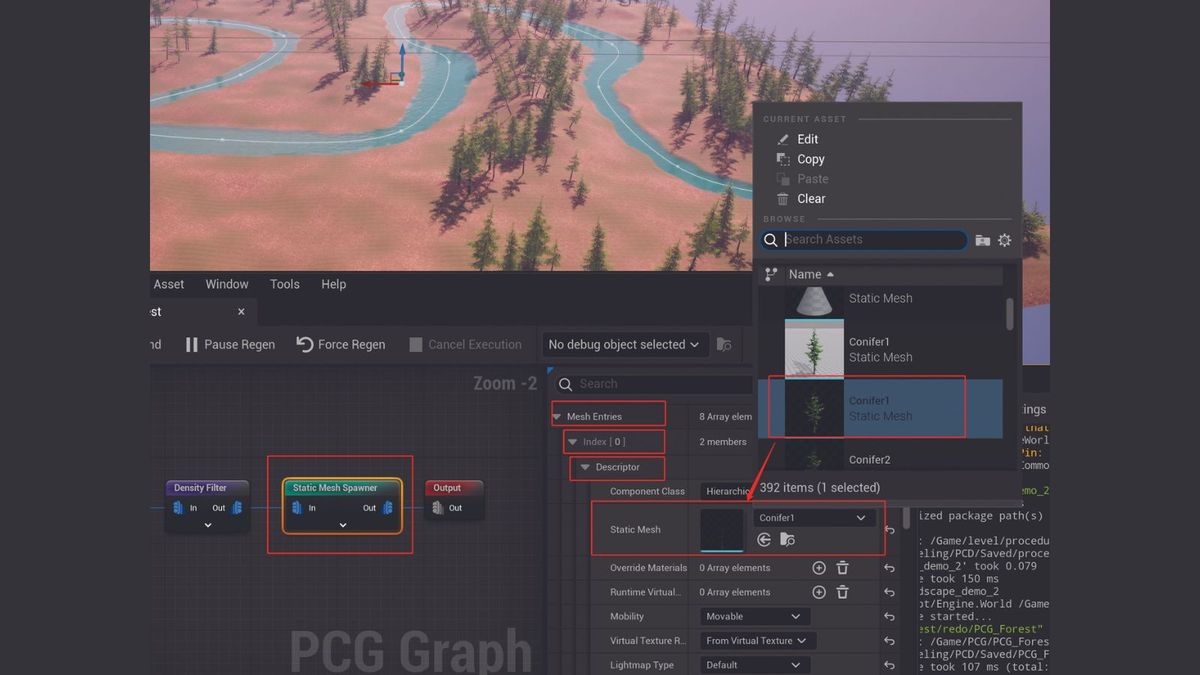Select the first Conifer1 asset with light thumbnail
This screenshot has width=1200, height=675.
coord(880,349)
